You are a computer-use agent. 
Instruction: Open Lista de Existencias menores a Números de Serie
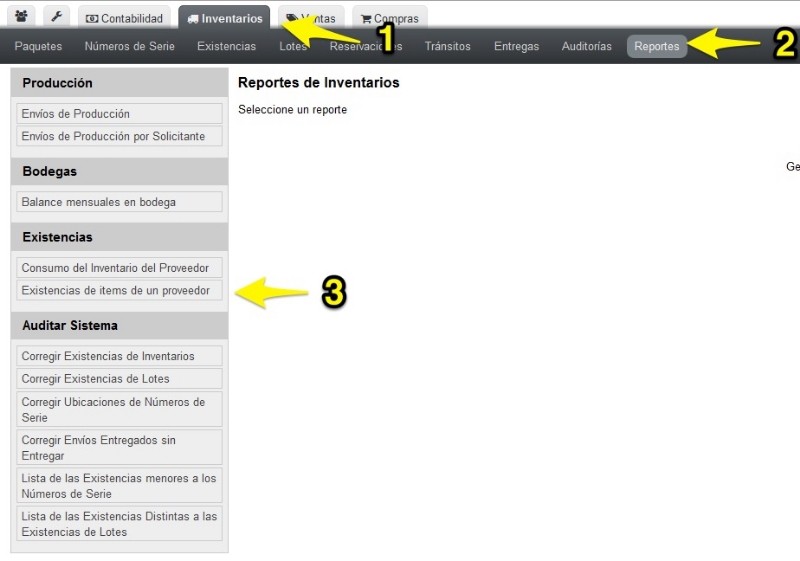119,486
